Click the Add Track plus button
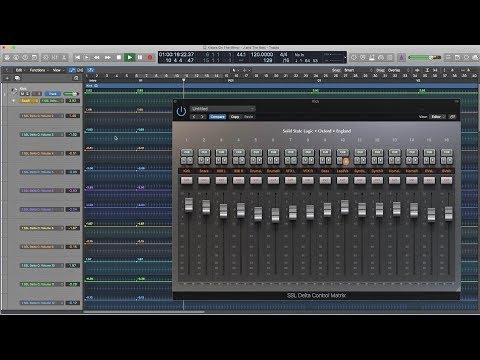Viewport: 480px width, 360px height. 7,78
